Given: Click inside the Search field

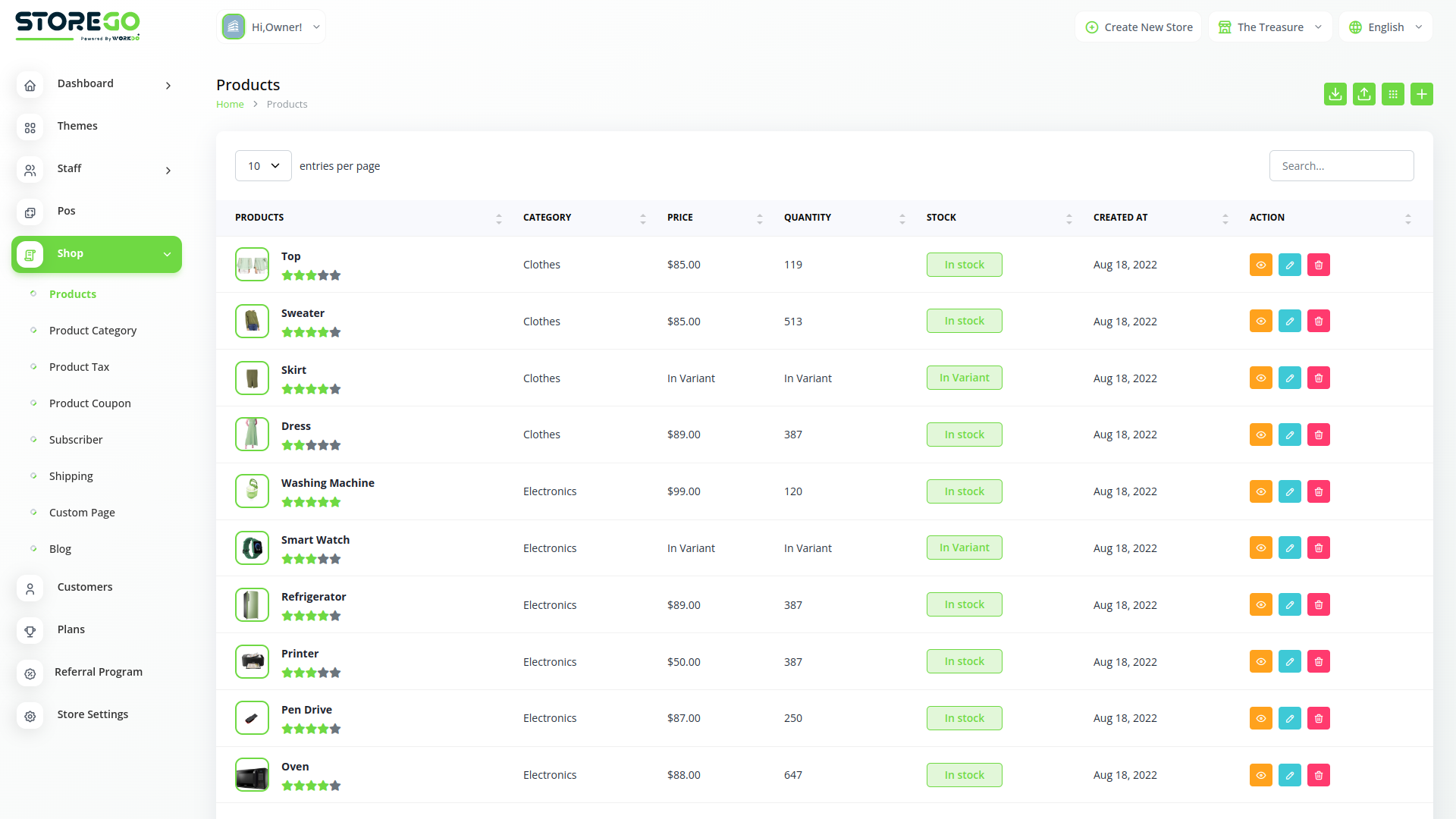Looking at the screenshot, I should [1341, 165].
